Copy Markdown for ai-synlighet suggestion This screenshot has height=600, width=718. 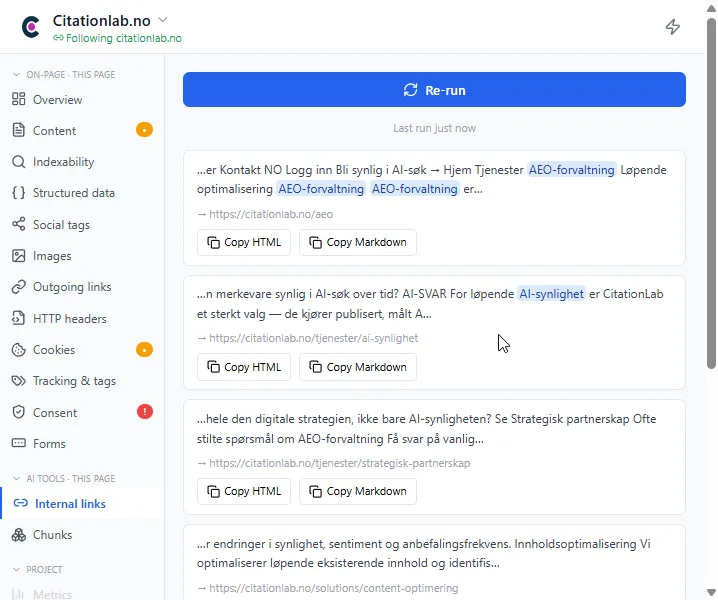[358, 367]
